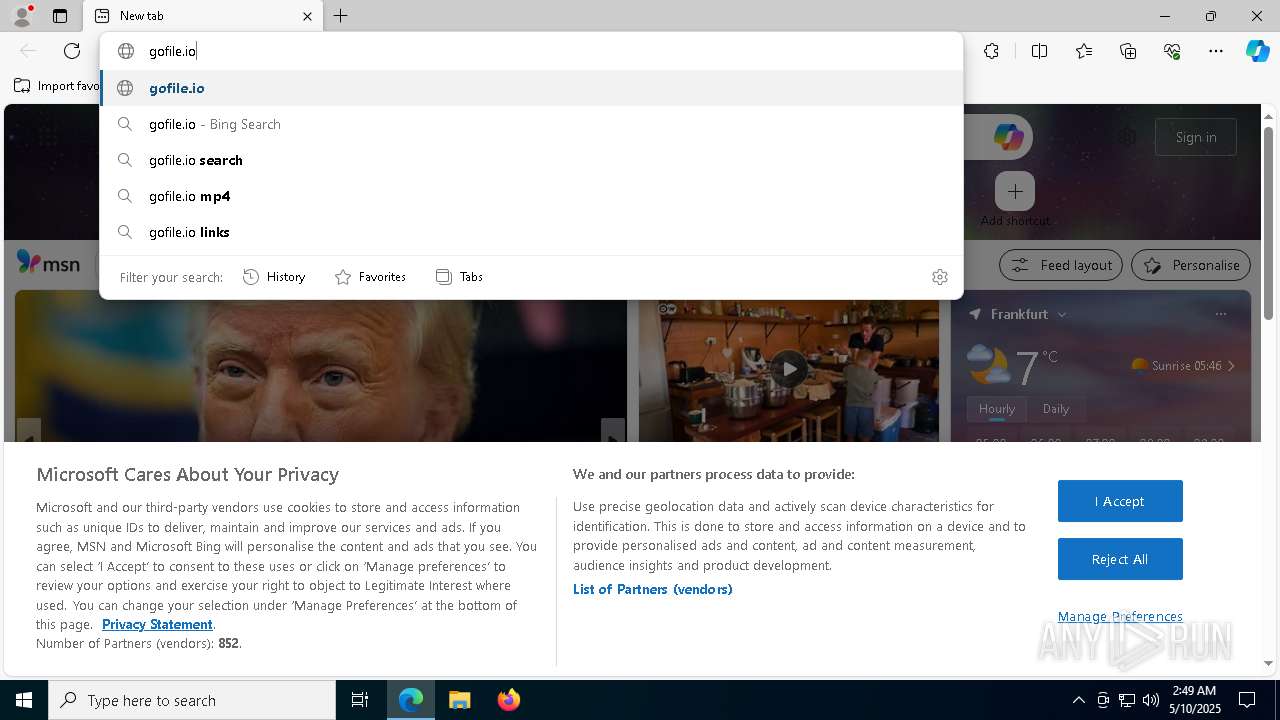Open a new tab with plus button

pos(341,16)
